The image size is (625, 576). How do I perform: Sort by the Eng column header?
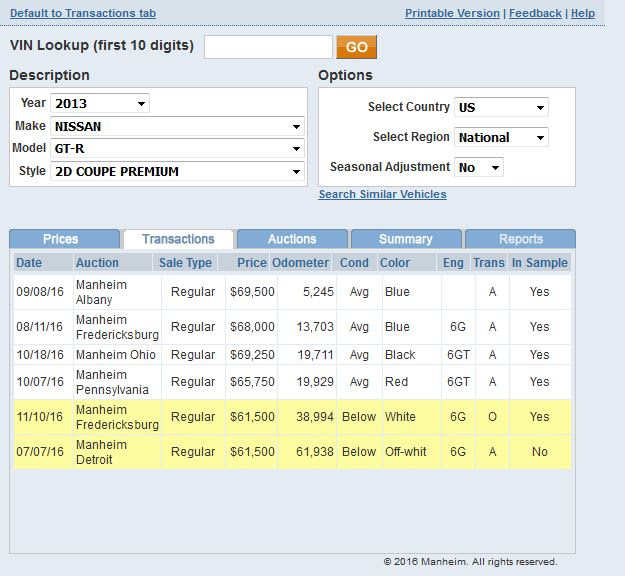coord(453,263)
